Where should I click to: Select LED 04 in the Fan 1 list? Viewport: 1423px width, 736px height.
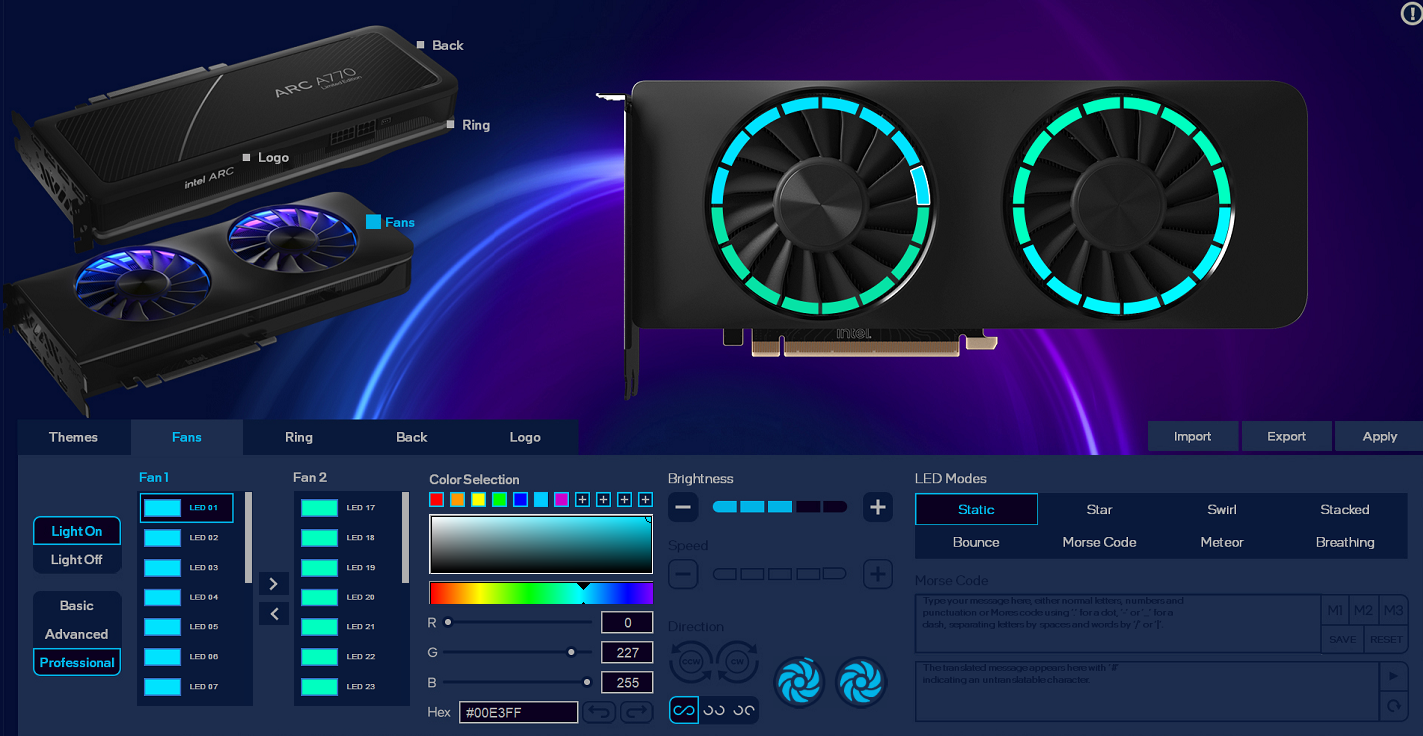pos(187,597)
